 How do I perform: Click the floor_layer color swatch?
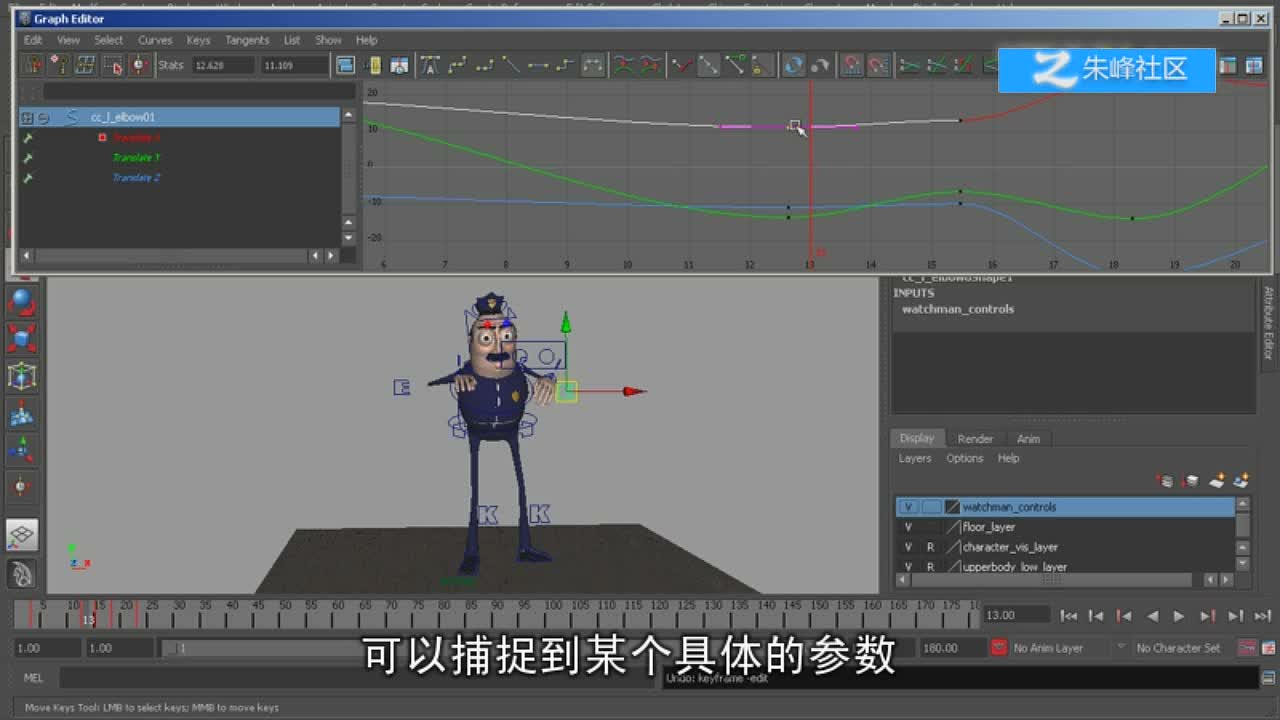(952, 527)
